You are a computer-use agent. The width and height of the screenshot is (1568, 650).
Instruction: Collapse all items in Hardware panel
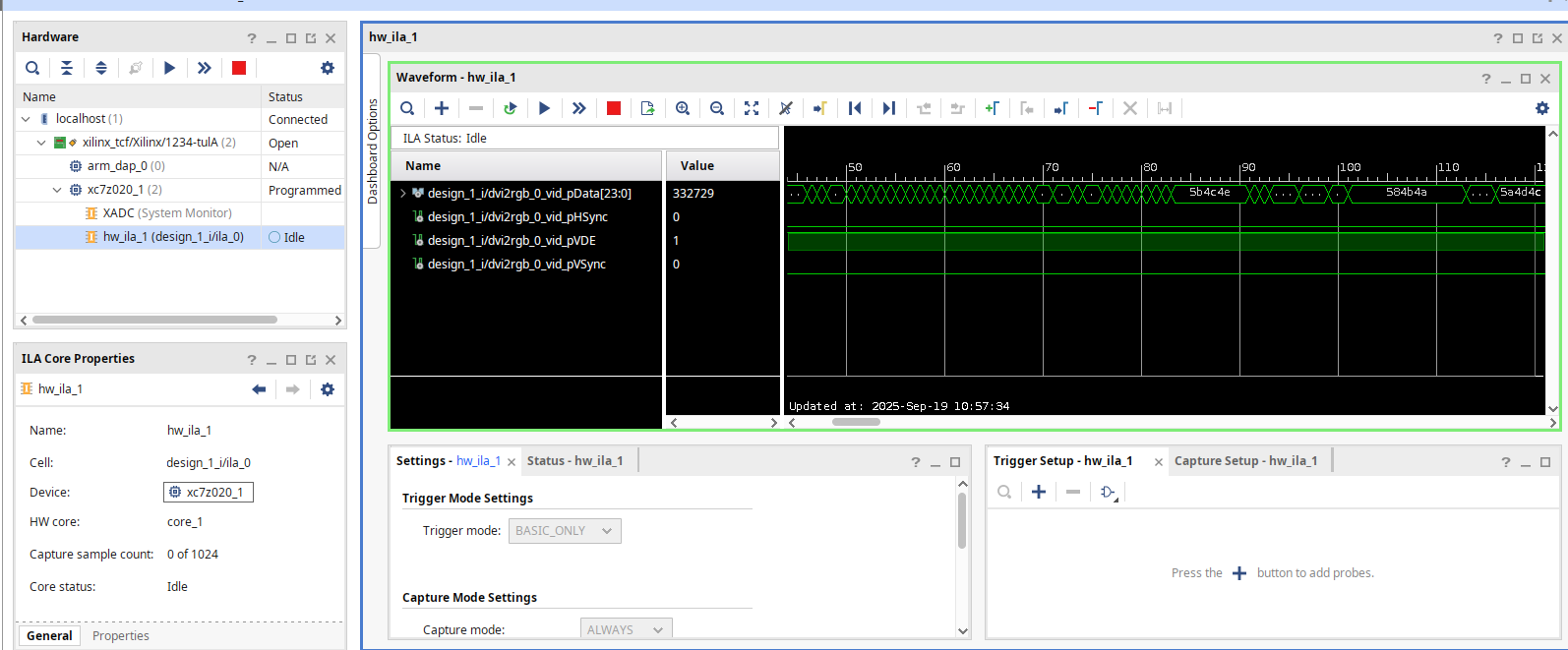67,68
